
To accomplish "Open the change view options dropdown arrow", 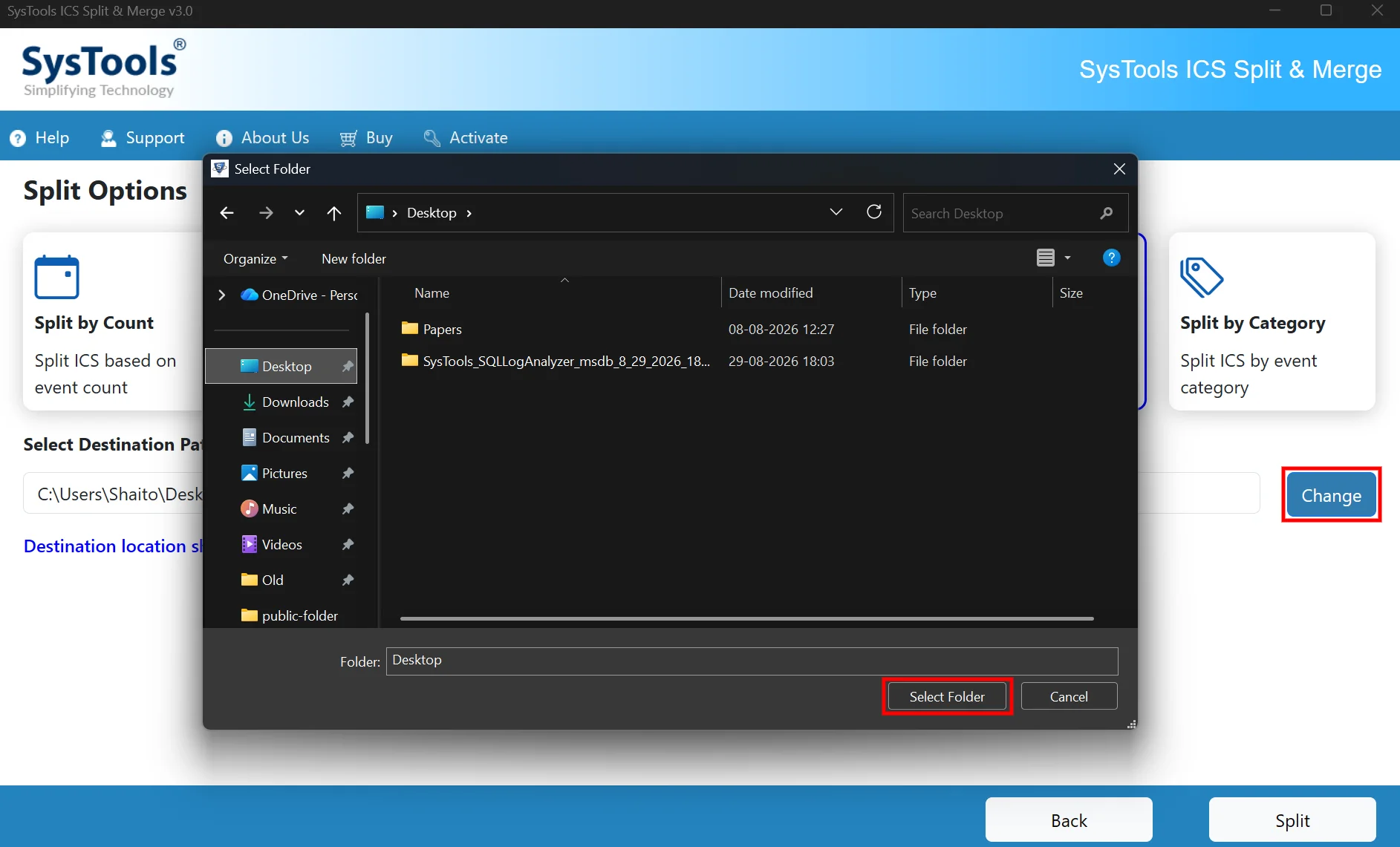I will point(1067,258).
